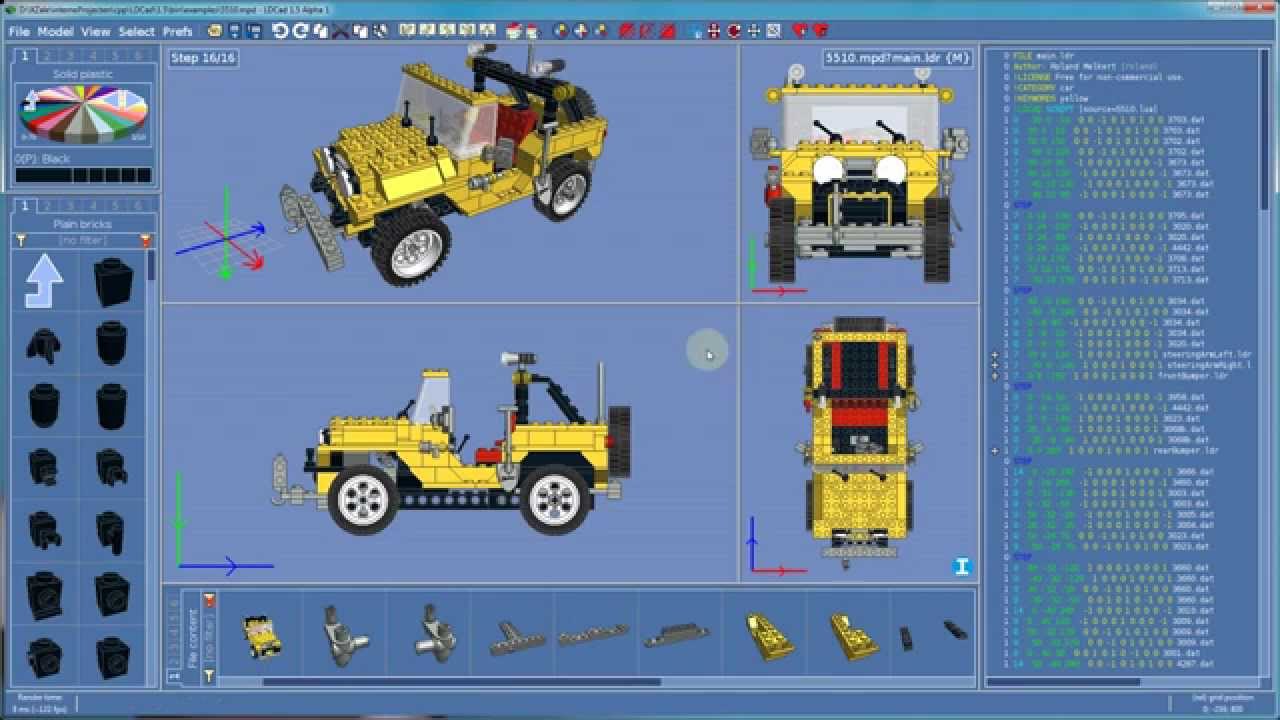
Task: Open the File menu
Action: tap(19, 31)
